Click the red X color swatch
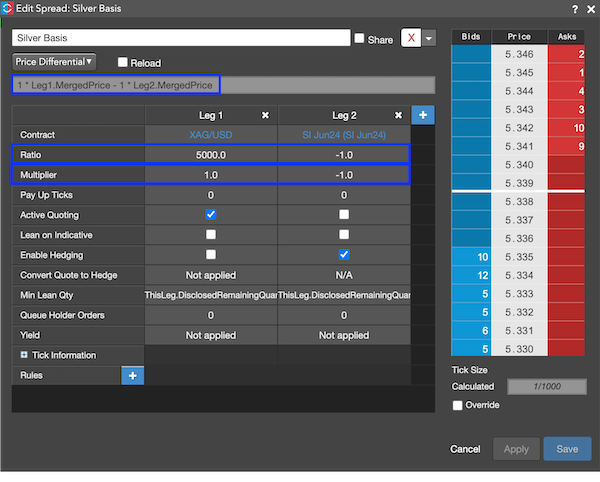The width and height of the screenshot is (600, 482). point(411,38)
